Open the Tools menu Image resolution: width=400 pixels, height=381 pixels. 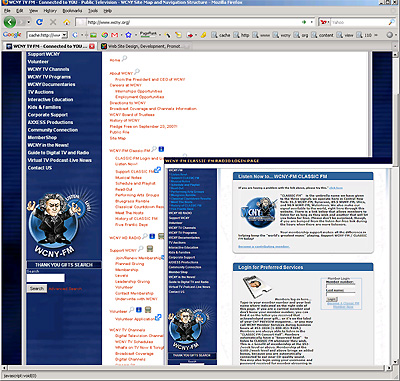[93, 11]
